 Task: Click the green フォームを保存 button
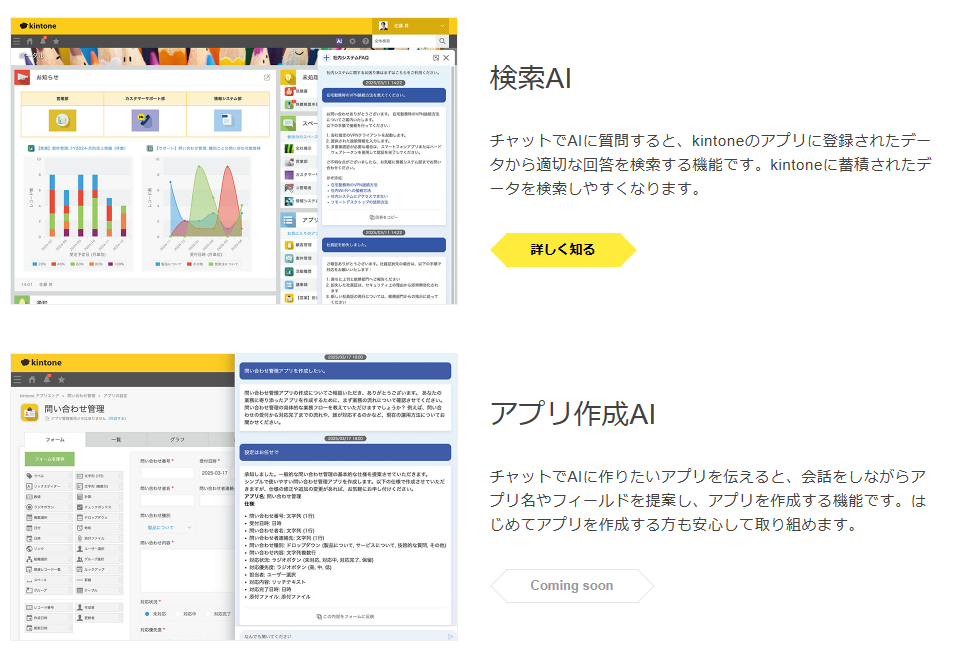50,458
